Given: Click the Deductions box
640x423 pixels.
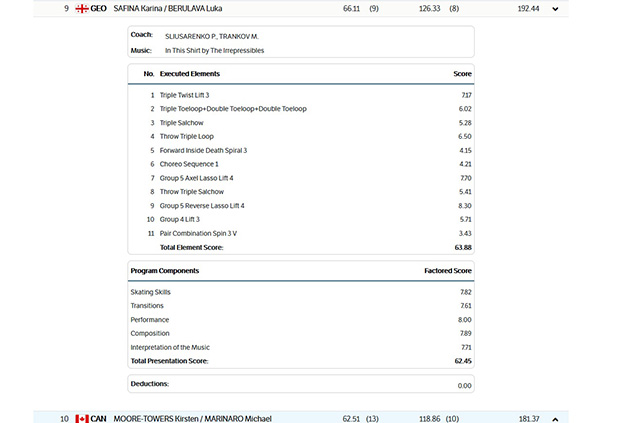Looking at the screenshot, I should pos(300,384).
